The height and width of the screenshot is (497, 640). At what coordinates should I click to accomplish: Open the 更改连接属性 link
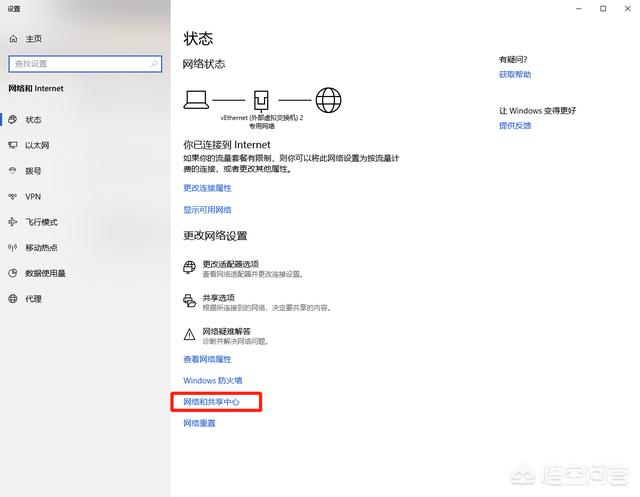(207, 188)
